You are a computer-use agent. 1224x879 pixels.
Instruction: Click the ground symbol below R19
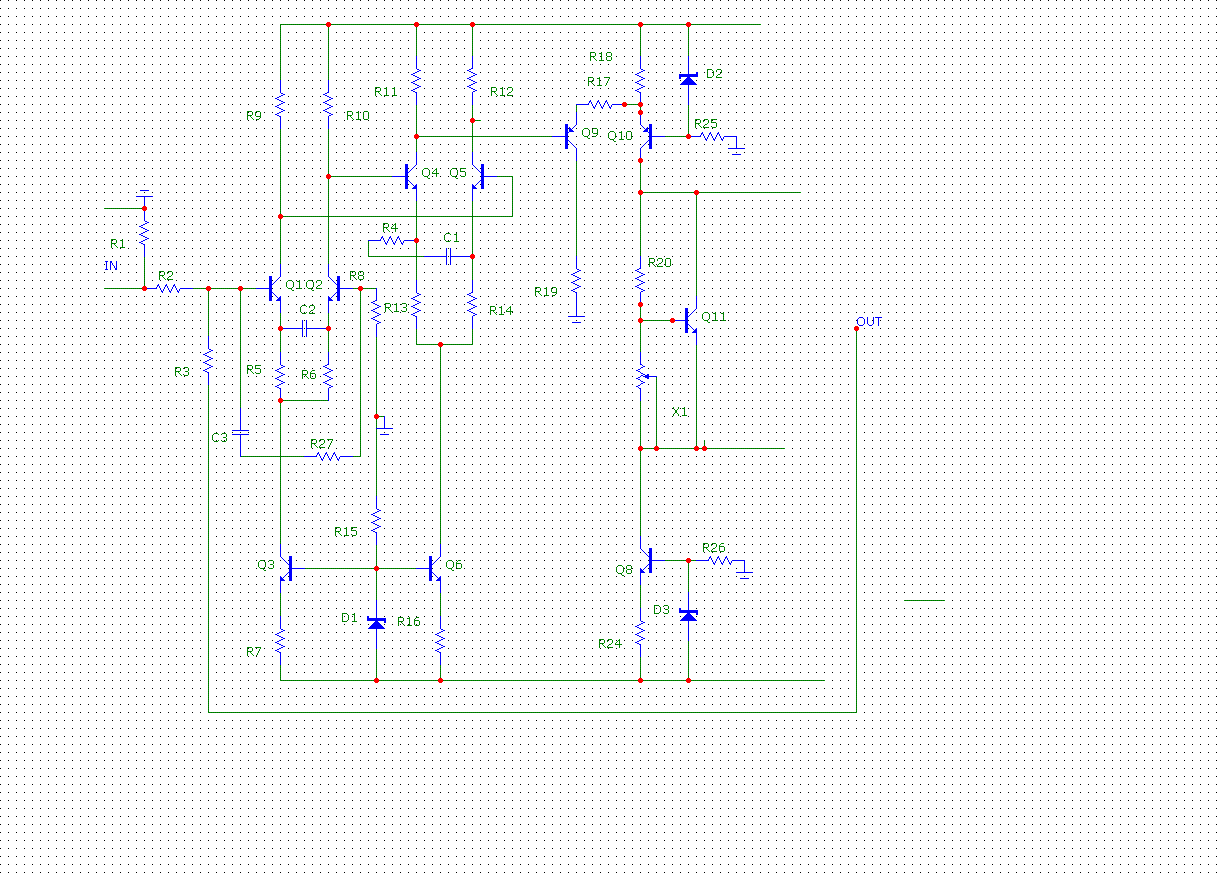576,317
